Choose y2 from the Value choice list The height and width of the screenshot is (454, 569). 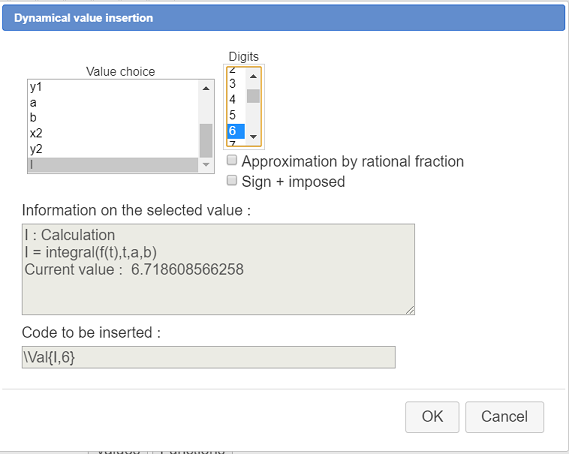point(113,149)
